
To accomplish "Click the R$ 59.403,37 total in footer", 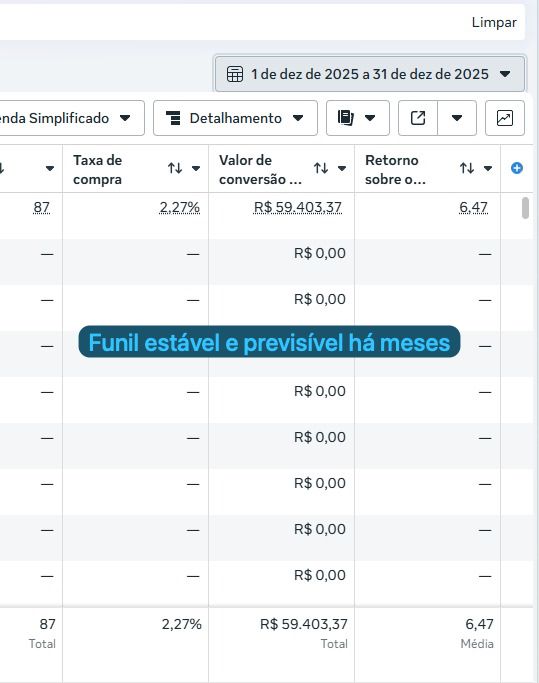I will click(x=304, y=624).
